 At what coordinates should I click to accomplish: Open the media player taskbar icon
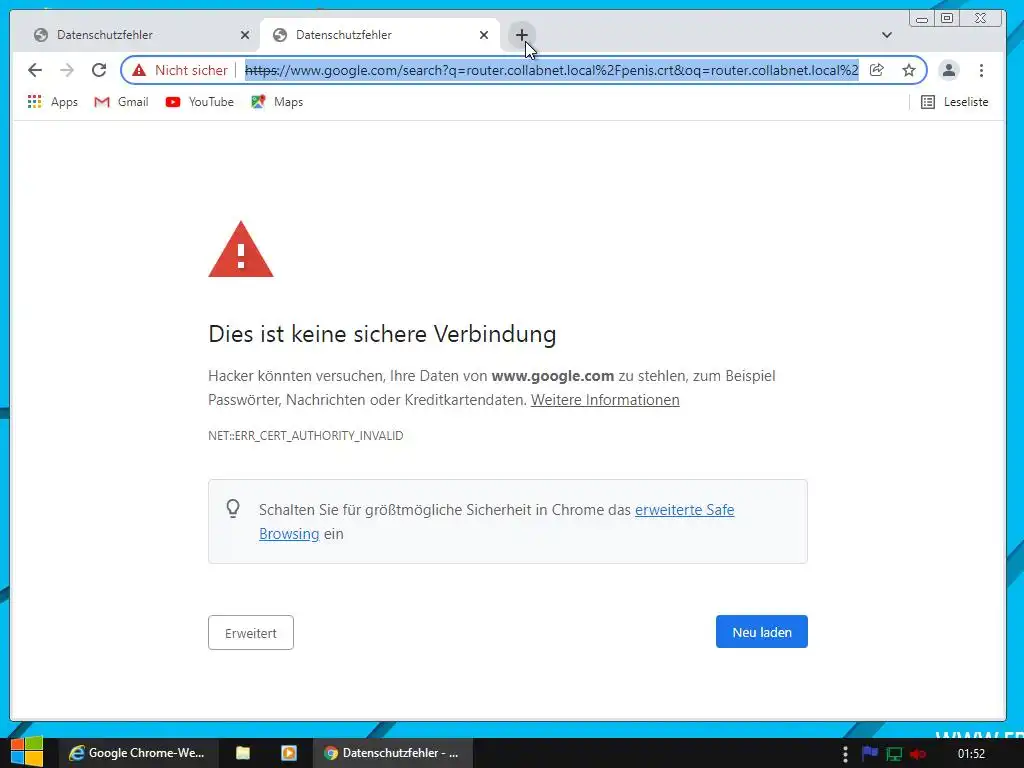tap(289, 753)
